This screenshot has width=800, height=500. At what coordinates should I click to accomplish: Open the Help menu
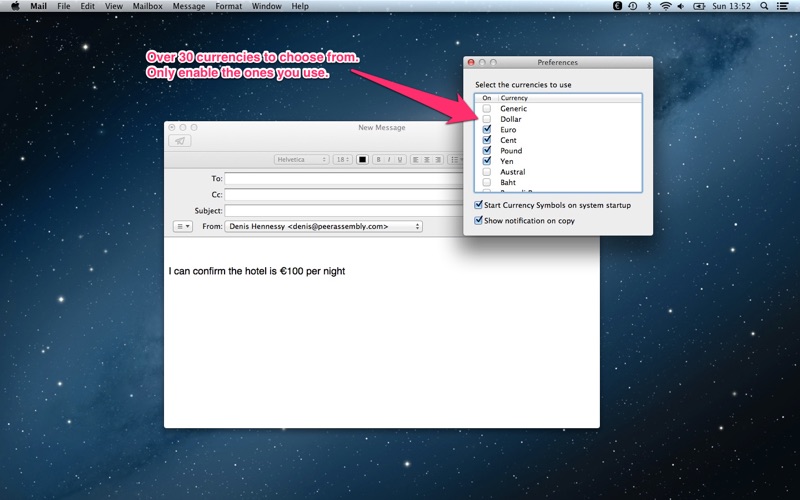tap(300, 6)
